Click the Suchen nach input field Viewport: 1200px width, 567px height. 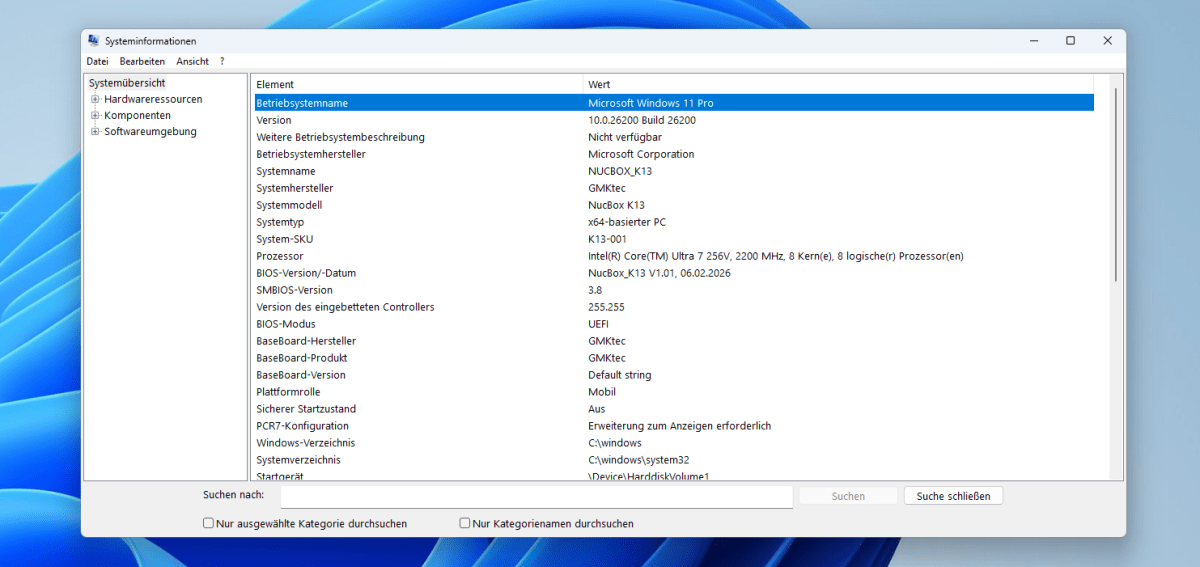point(536,496)
